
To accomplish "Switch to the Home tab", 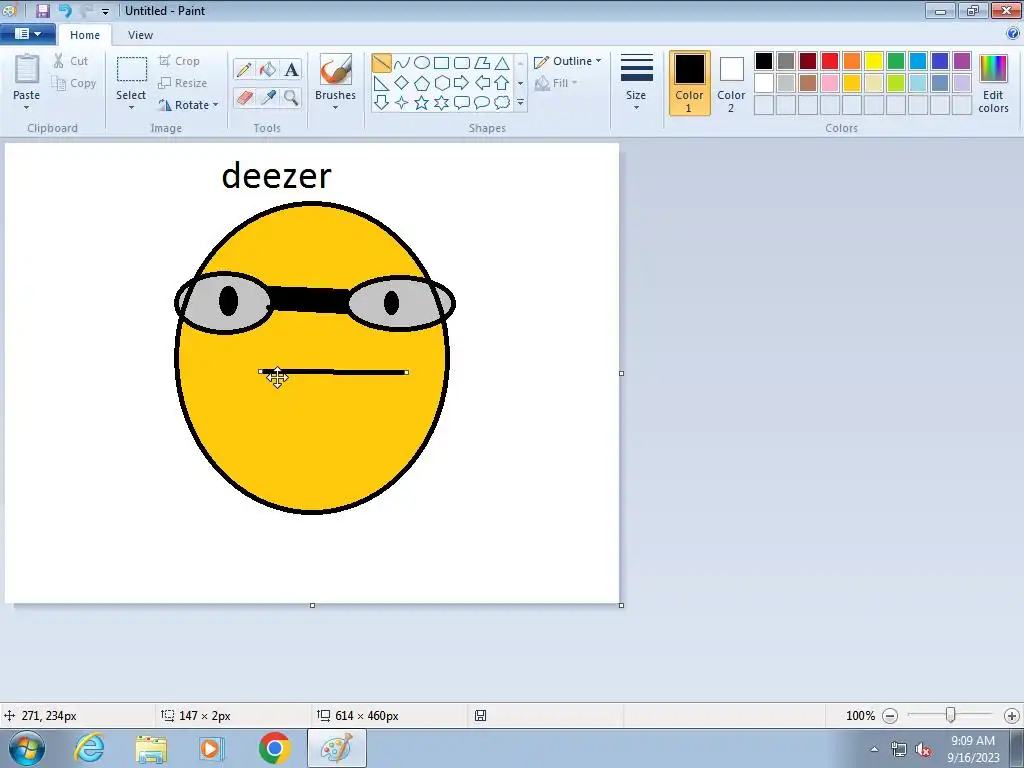I will click(x=85, y=35).
